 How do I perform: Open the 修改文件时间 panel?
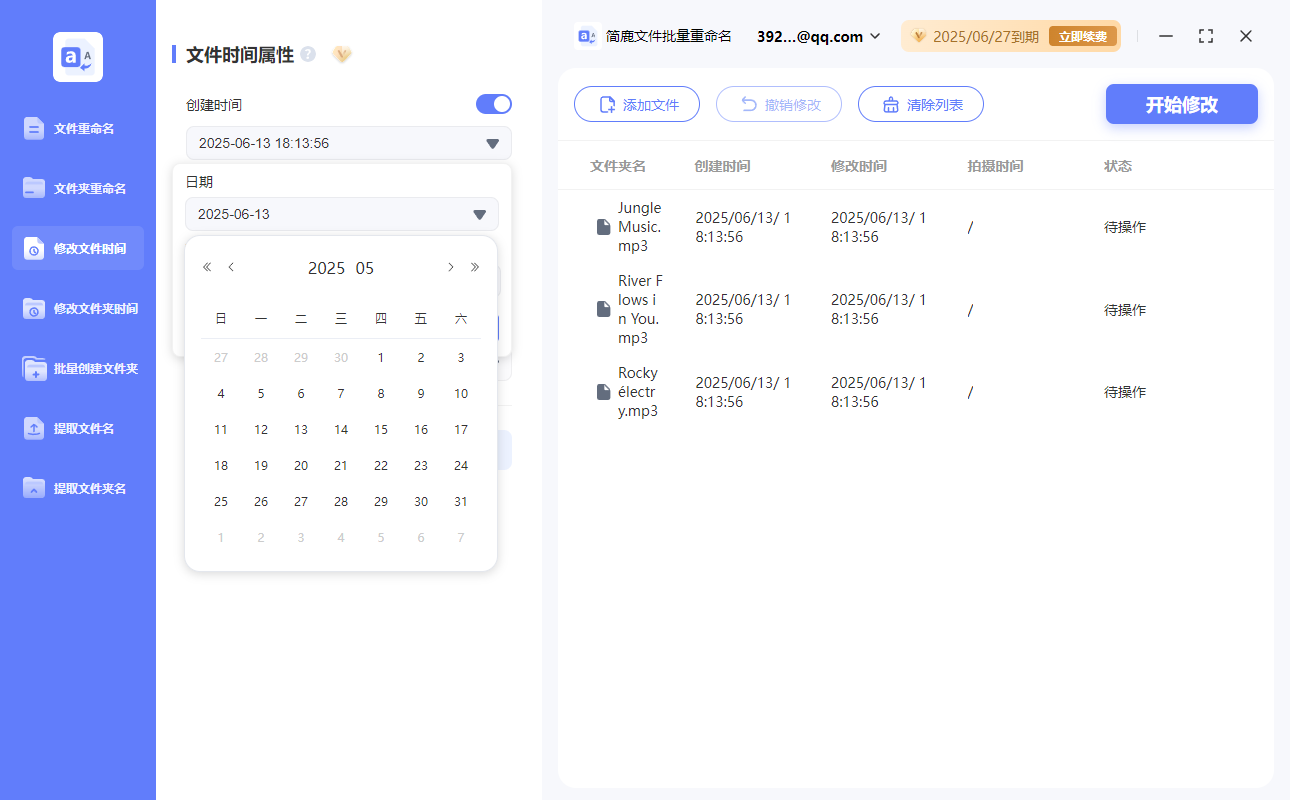coord(78,248)
